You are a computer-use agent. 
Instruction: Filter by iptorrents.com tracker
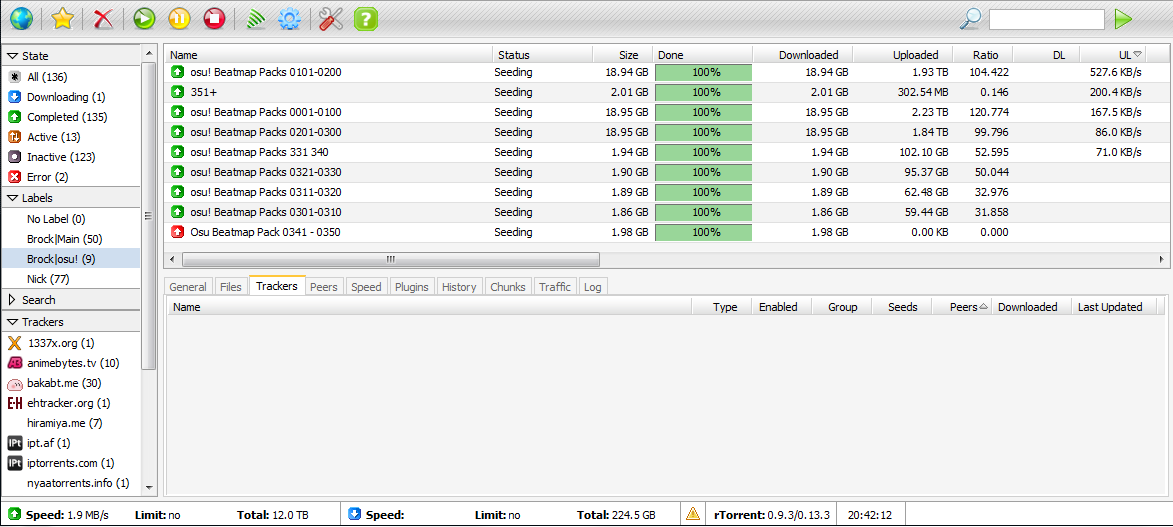click(x=70, y=463)
